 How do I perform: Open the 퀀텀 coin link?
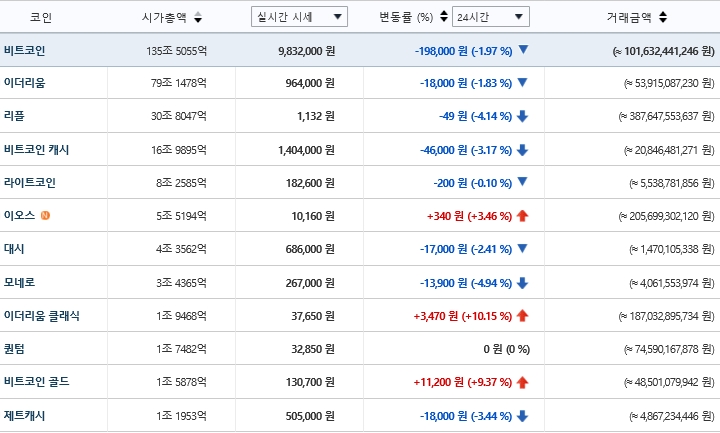click(x=14, y=349)
